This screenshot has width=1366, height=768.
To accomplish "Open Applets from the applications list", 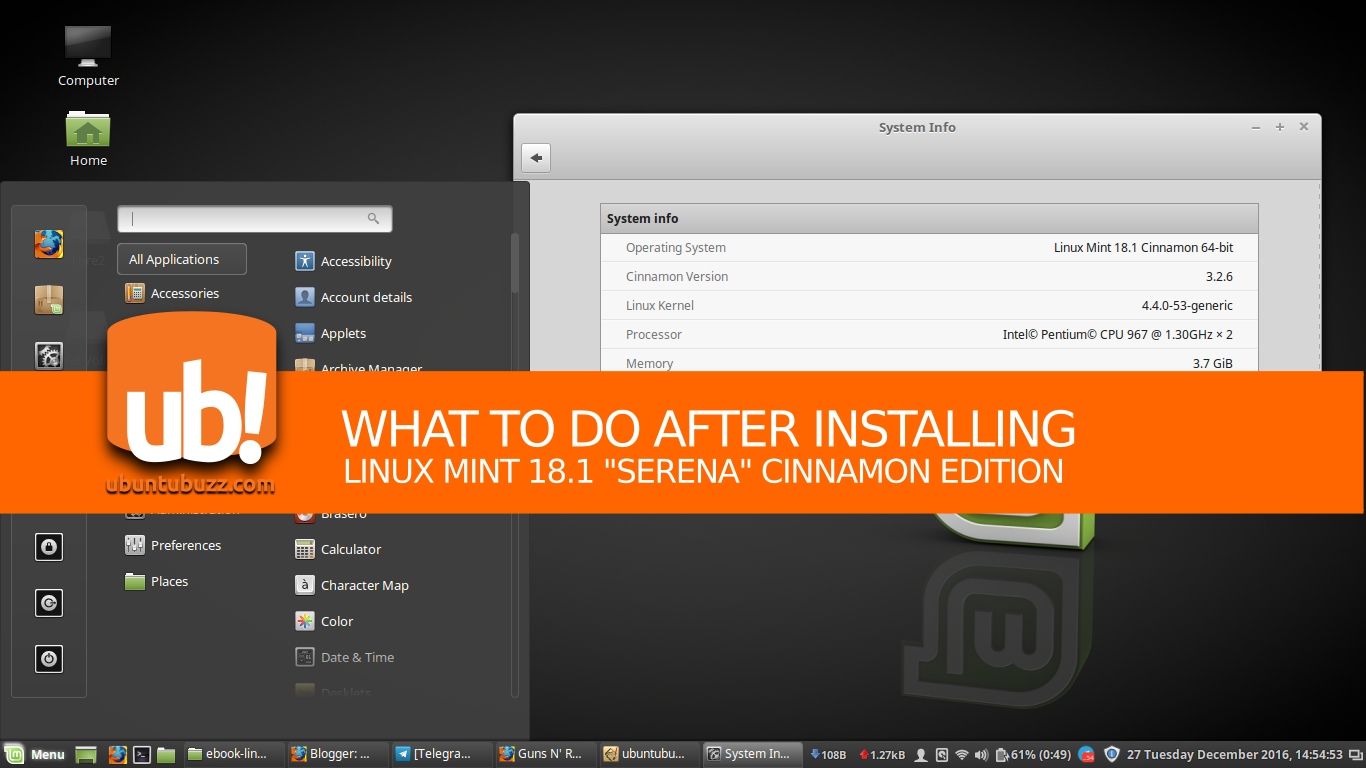I will pos(330,333).
